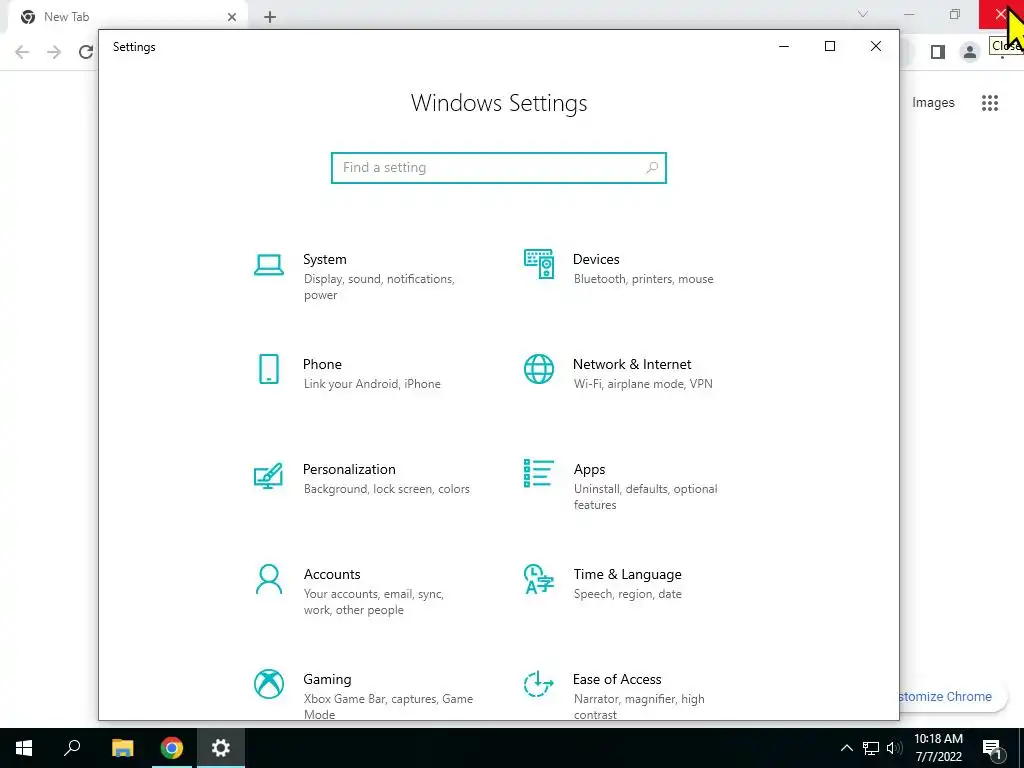The image size is (1024, 768).
Task: Click 'Wi-Fi, airplane mode, VPN' text
Action: [x=643, y=384]
